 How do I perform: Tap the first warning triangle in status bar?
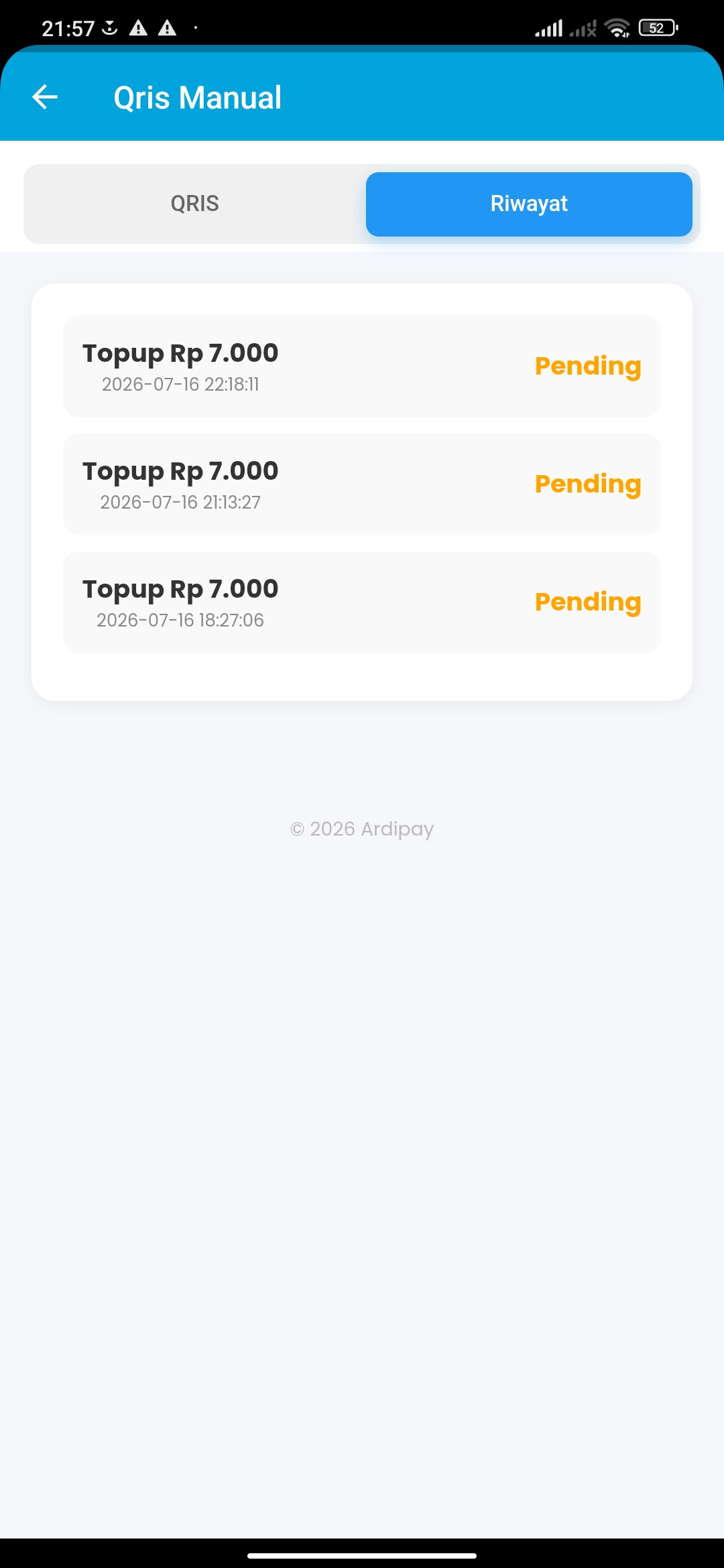[x=138, y=28]
